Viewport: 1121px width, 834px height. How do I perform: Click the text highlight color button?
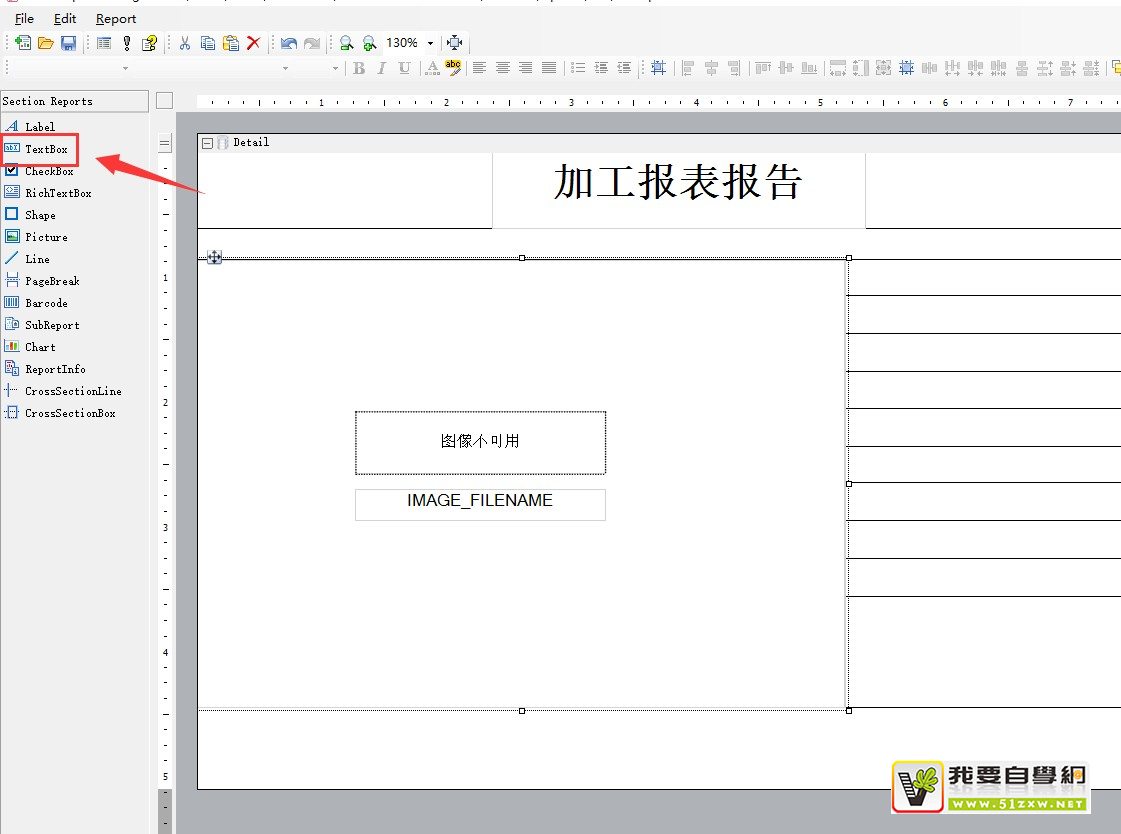pos(453,68)
